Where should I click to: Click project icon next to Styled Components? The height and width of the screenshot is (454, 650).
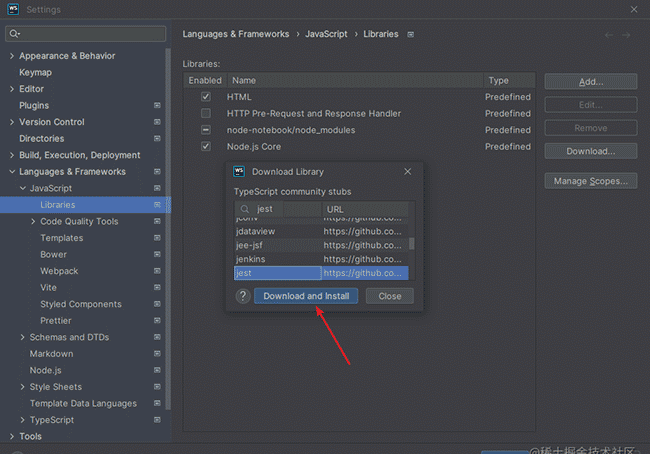(x=157, y=304)
